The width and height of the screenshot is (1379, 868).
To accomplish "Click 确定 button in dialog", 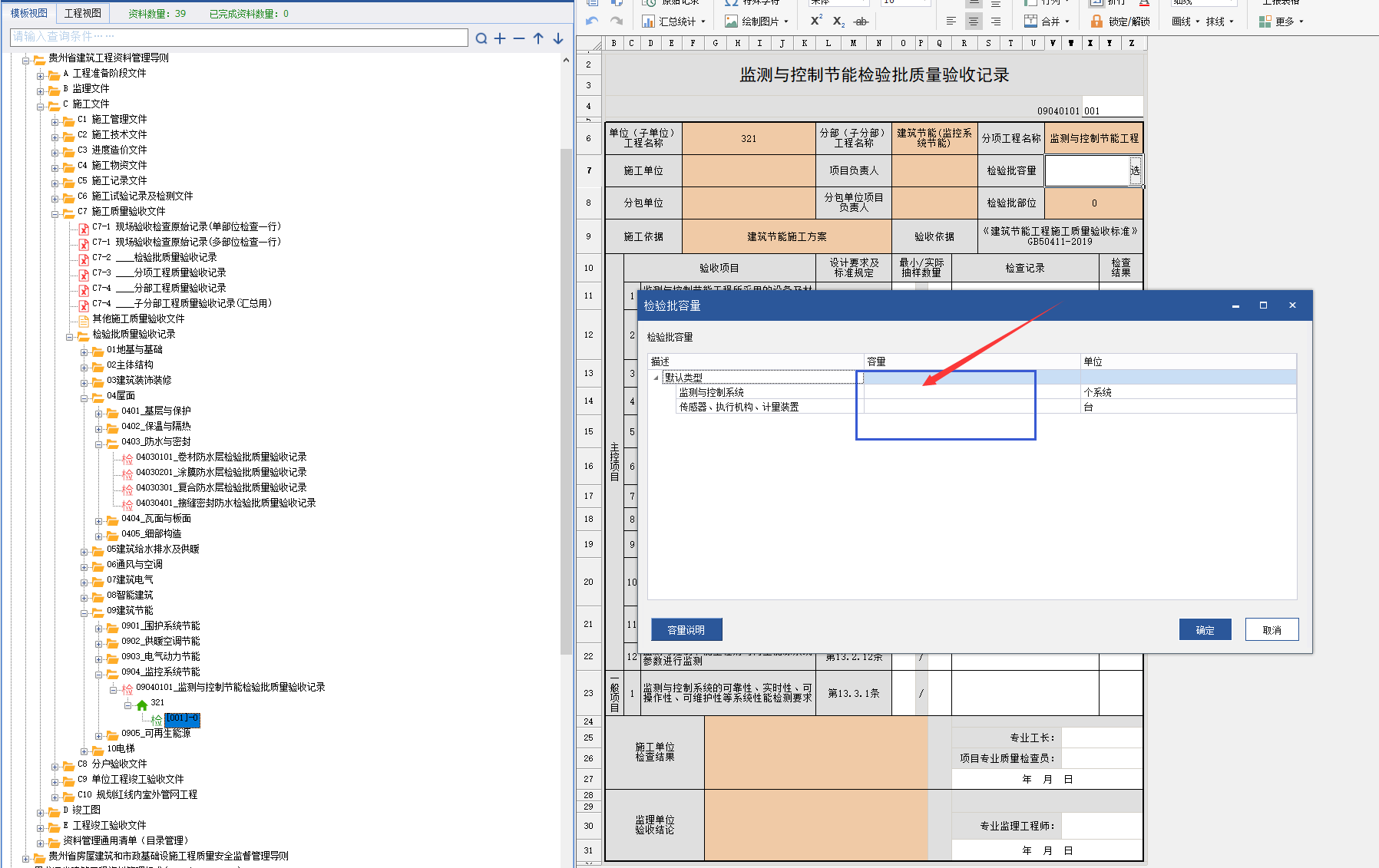I will click(1205, 630).
